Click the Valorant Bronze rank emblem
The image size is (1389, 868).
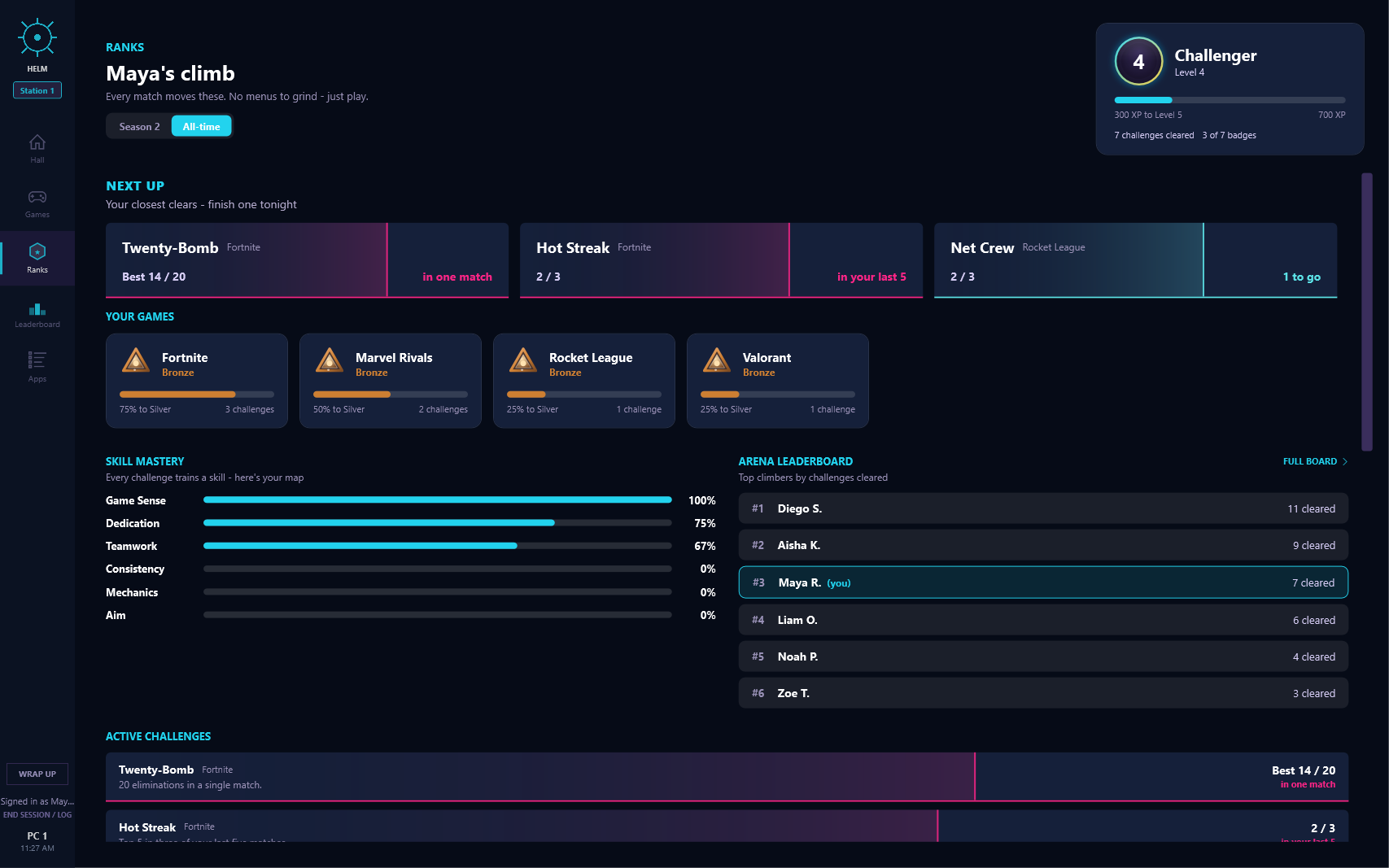pos(717,360)
